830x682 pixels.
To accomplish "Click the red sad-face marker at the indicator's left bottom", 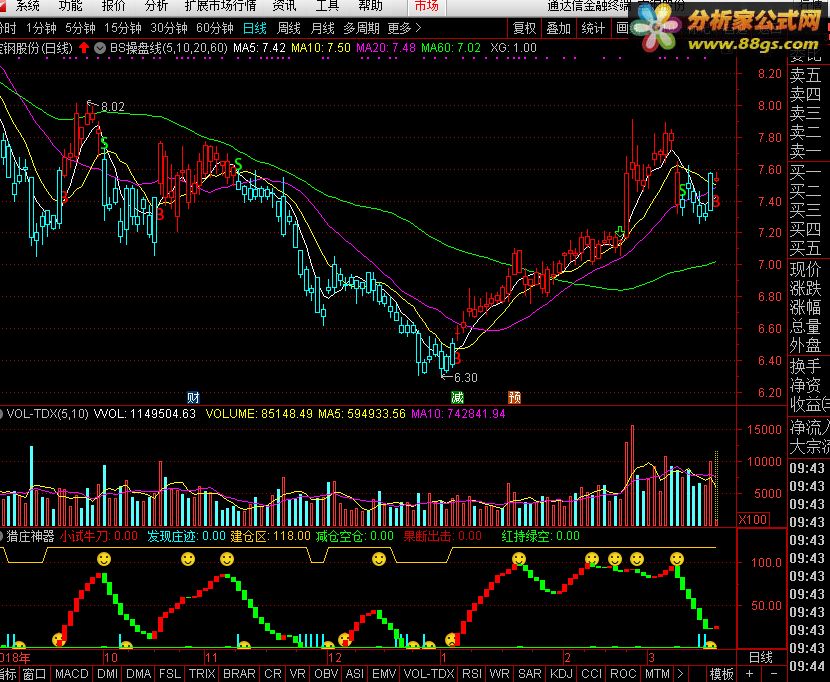I will pos(59,640).
